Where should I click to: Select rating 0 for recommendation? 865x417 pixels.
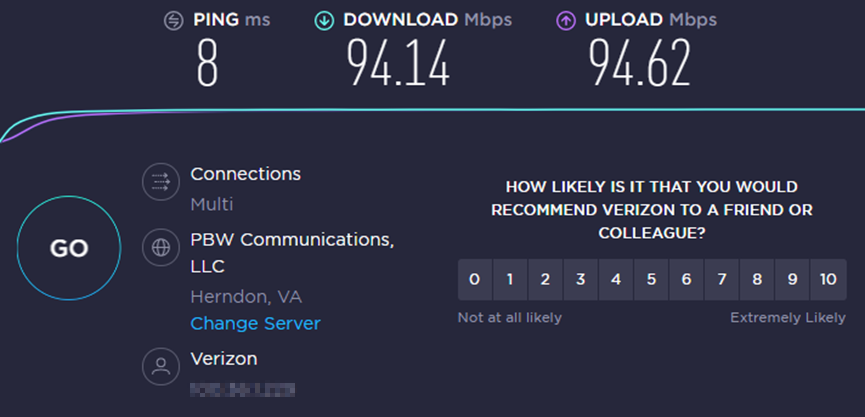[475, 280]
